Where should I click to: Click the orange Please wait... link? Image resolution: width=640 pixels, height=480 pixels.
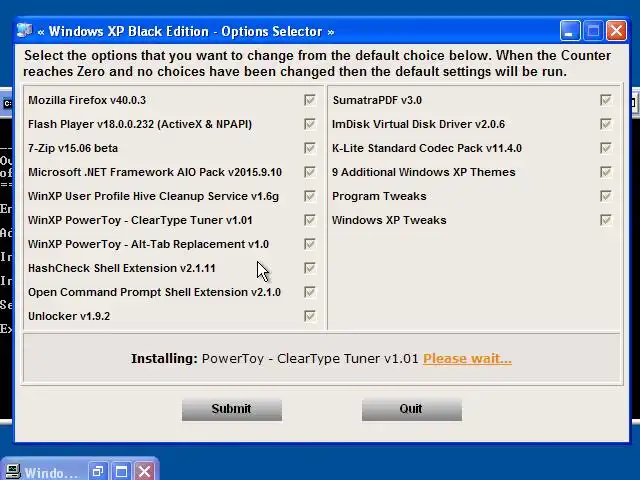tap(467, 359)
